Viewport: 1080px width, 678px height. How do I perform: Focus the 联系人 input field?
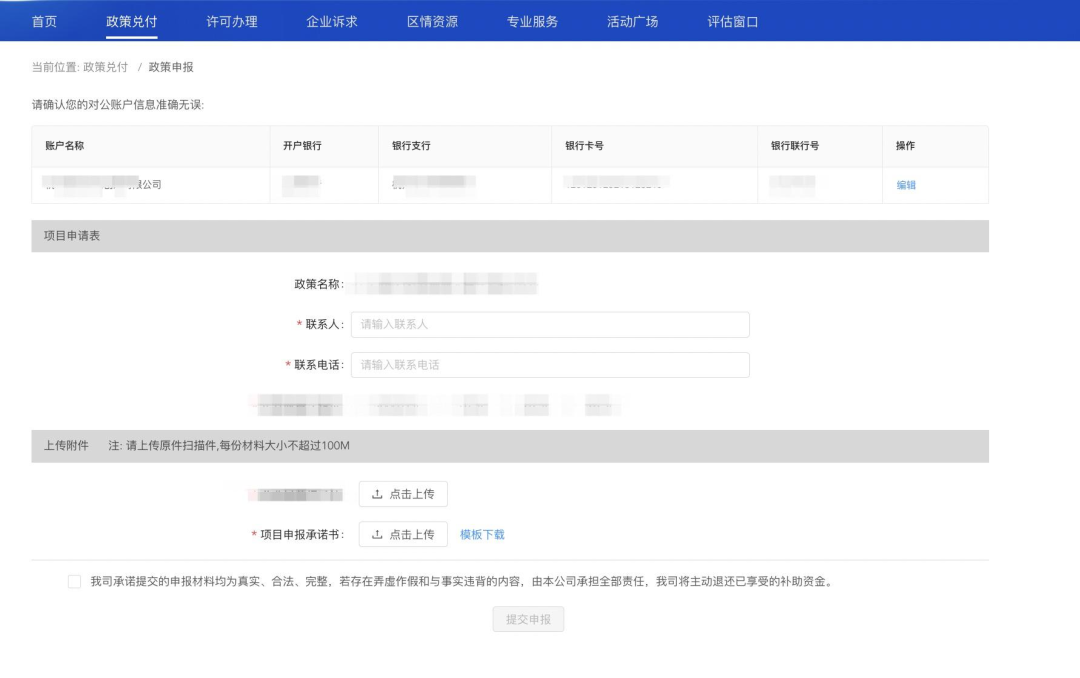[x=550, y=325]
